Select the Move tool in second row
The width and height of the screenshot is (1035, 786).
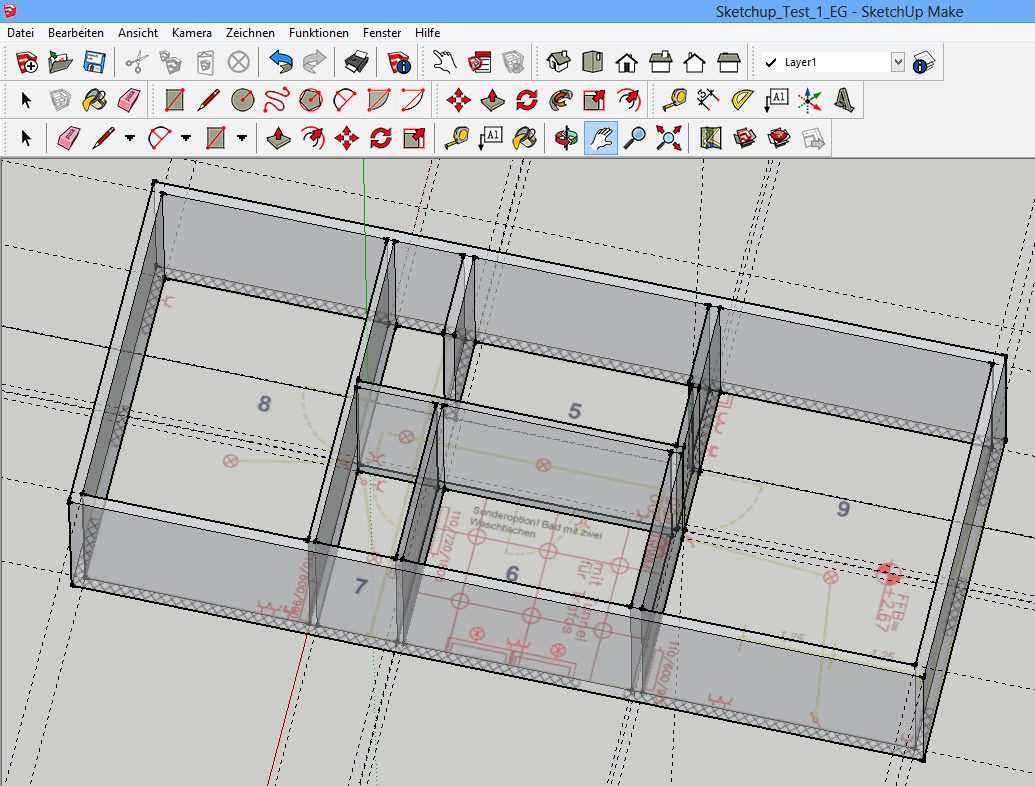coord(459,100)
